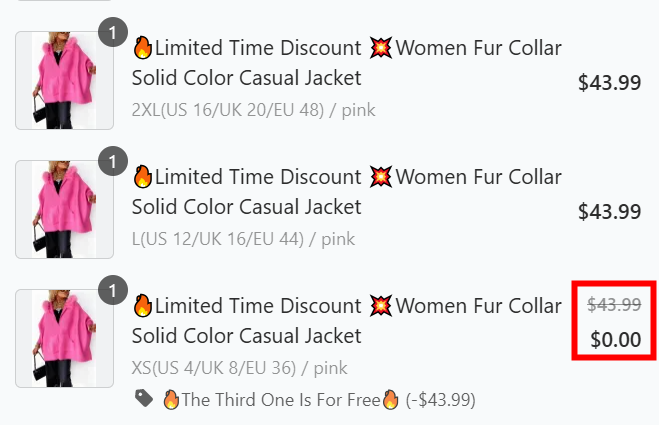Image resolution: width=659 pixels, height=425 pixels.
Task: Click fire emoji before 'The Third One'
Action: [170, 400]
